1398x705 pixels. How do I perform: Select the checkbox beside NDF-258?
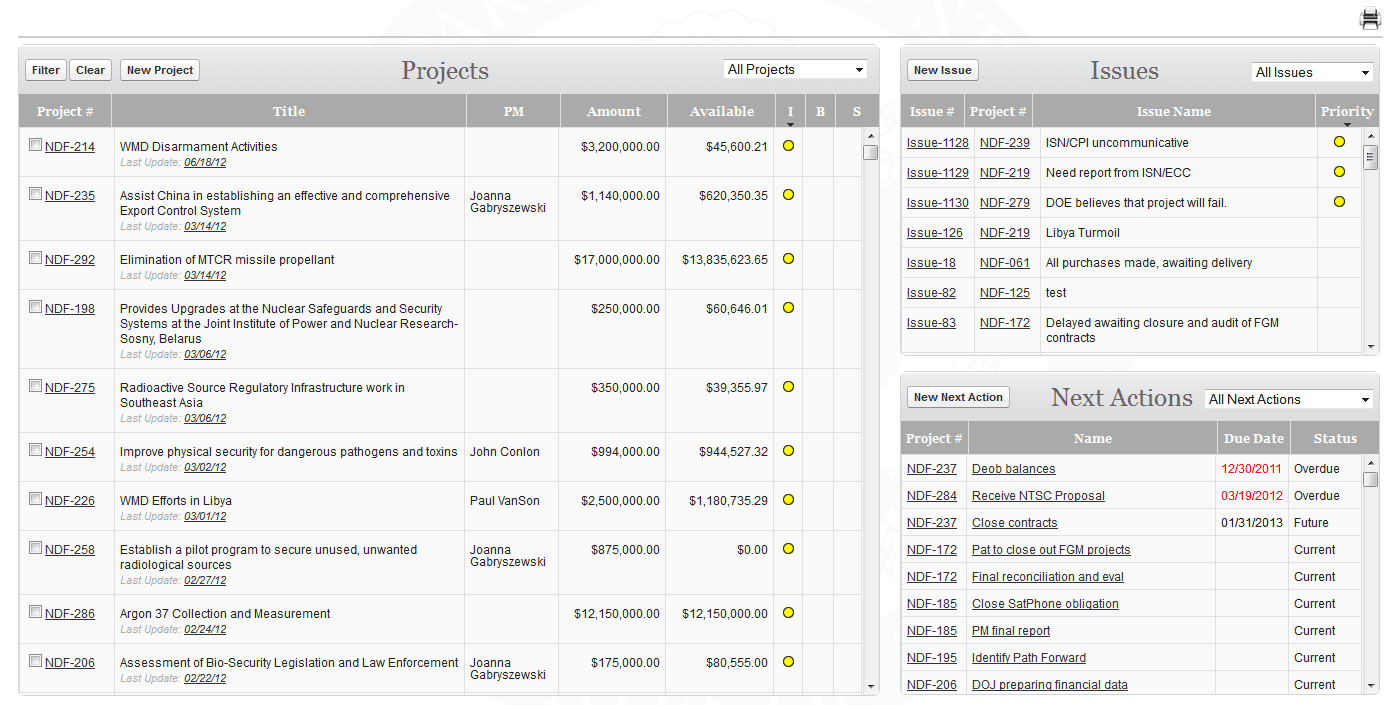[x=35, y=549]
